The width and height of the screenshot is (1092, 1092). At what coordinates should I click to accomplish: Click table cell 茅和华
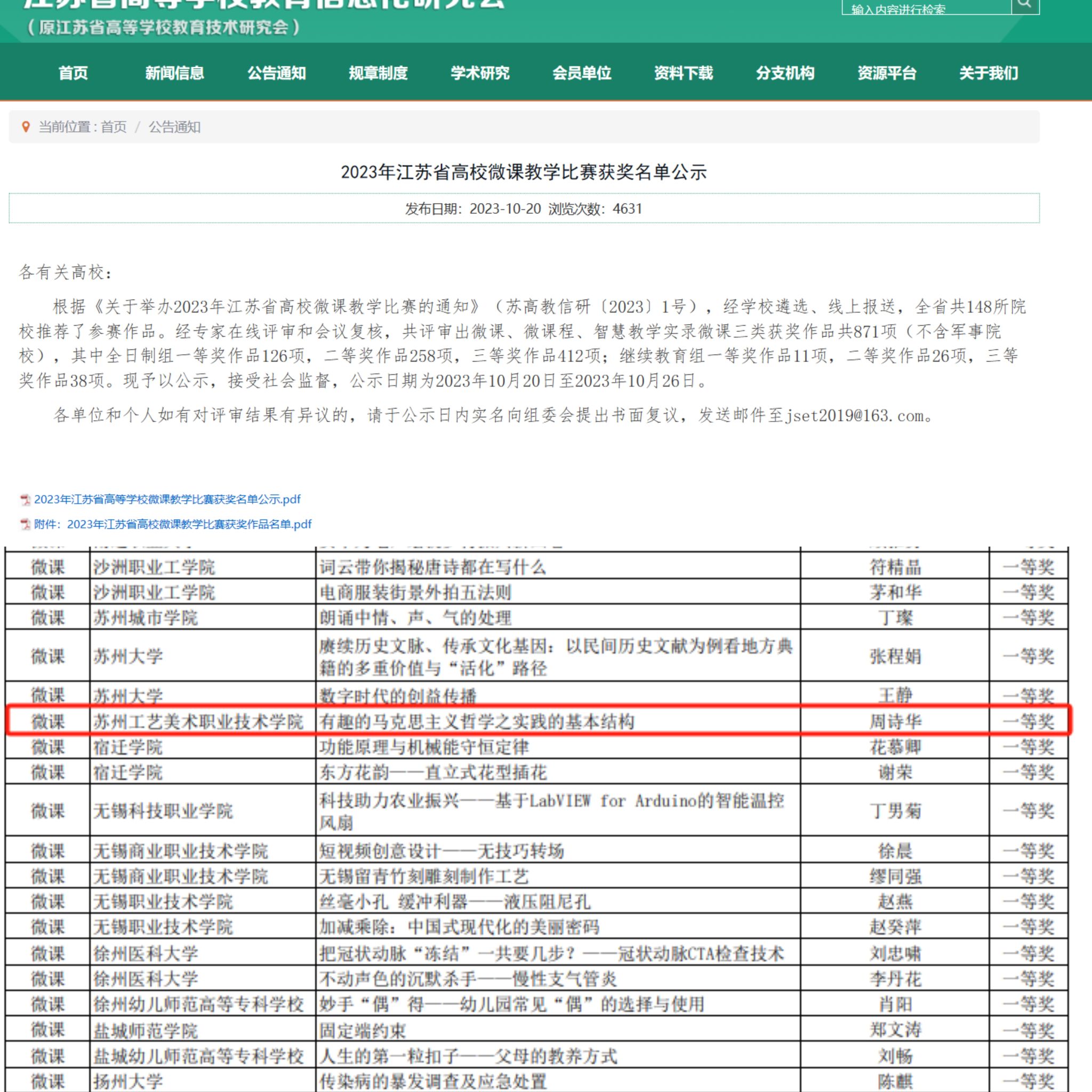[x=895, y=592]
